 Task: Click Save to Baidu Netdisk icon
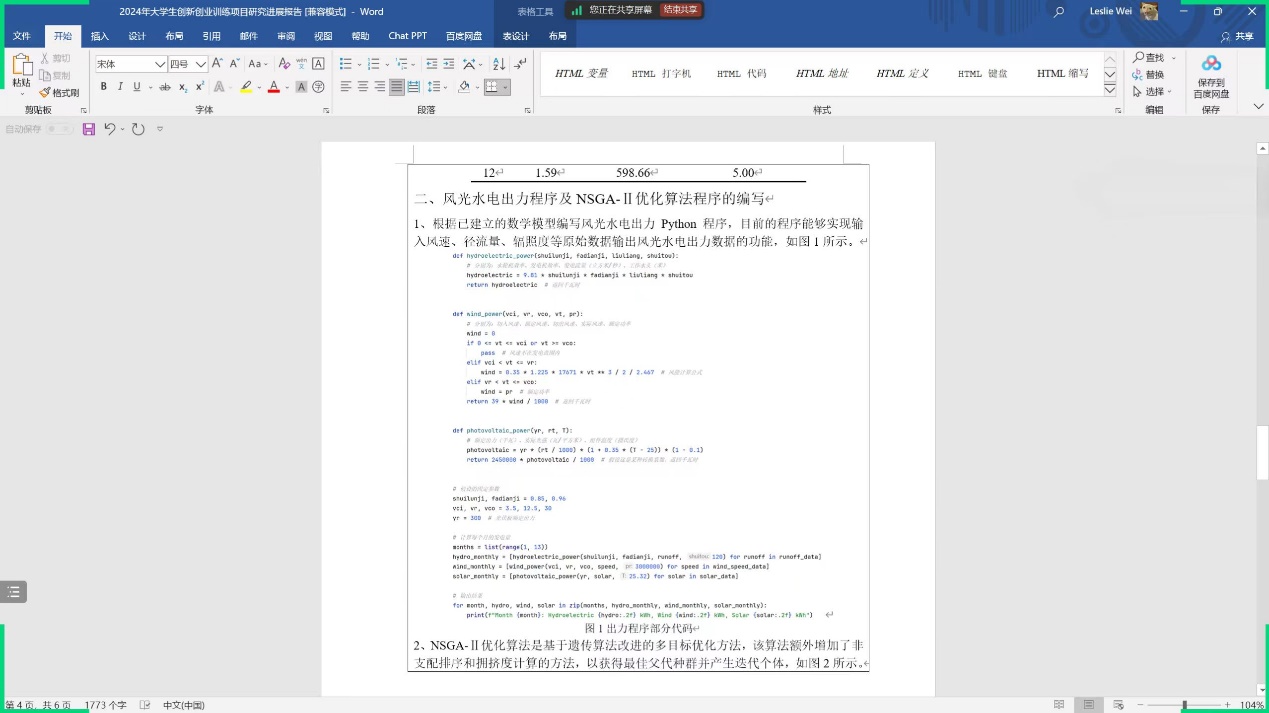[x=1210, y=75]
